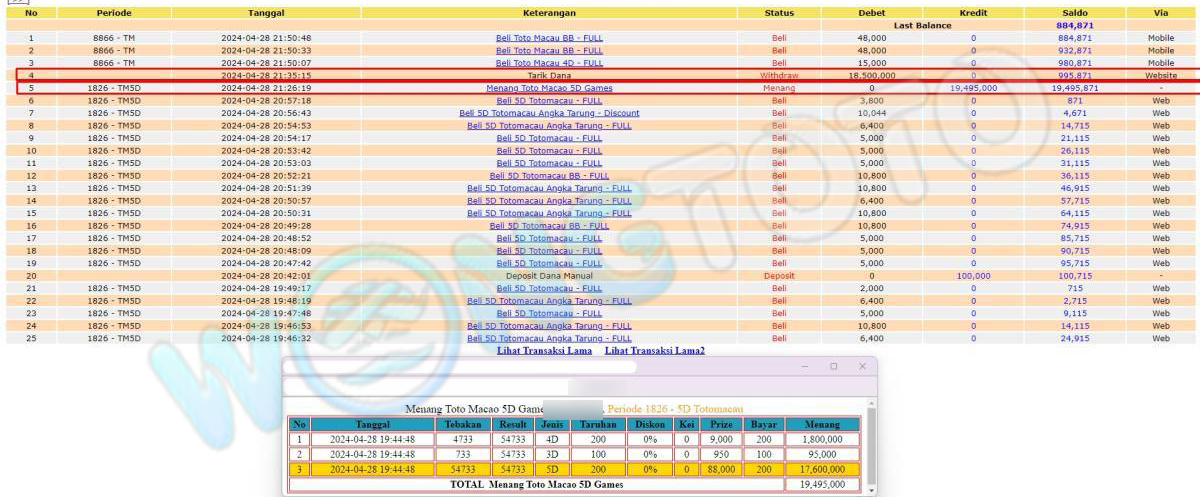1200x497 pixels.
Task: Click the popup scrollbar down arrow
Action: click(x=871, y=490)
